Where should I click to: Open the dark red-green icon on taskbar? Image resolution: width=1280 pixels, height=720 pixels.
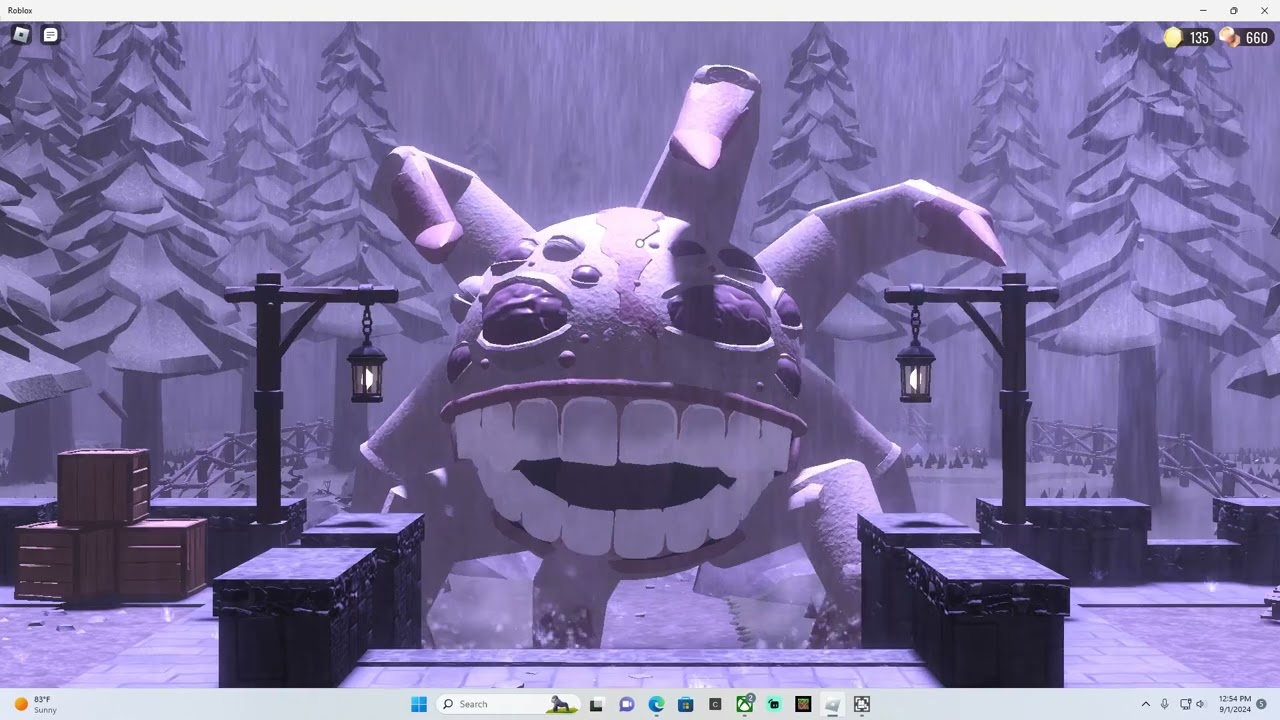803,704
